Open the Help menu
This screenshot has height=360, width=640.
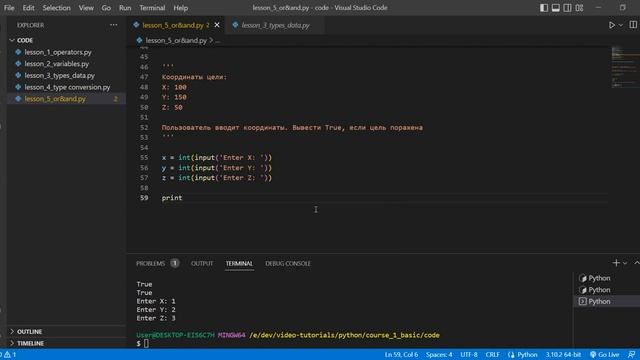180,8
